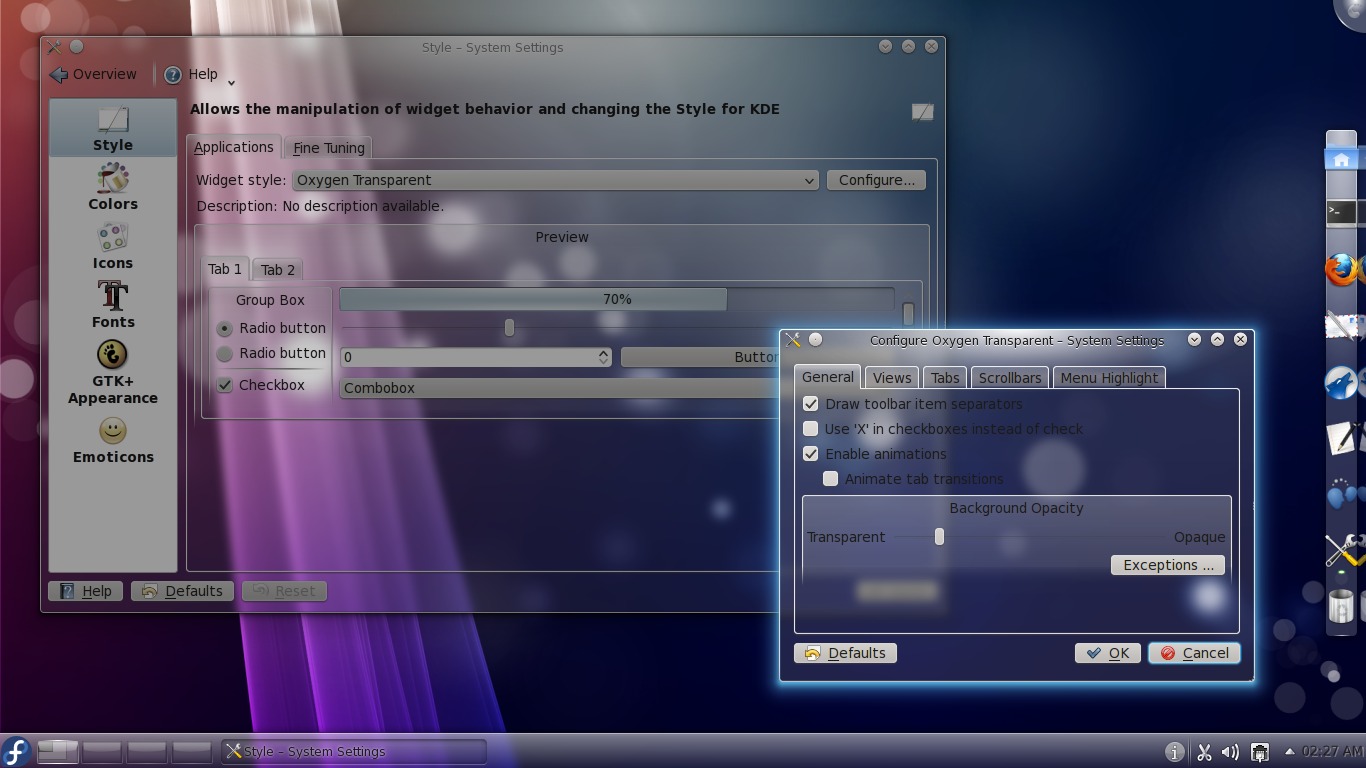
Task: Select the first preview Radio button
Action: point(225,328)
